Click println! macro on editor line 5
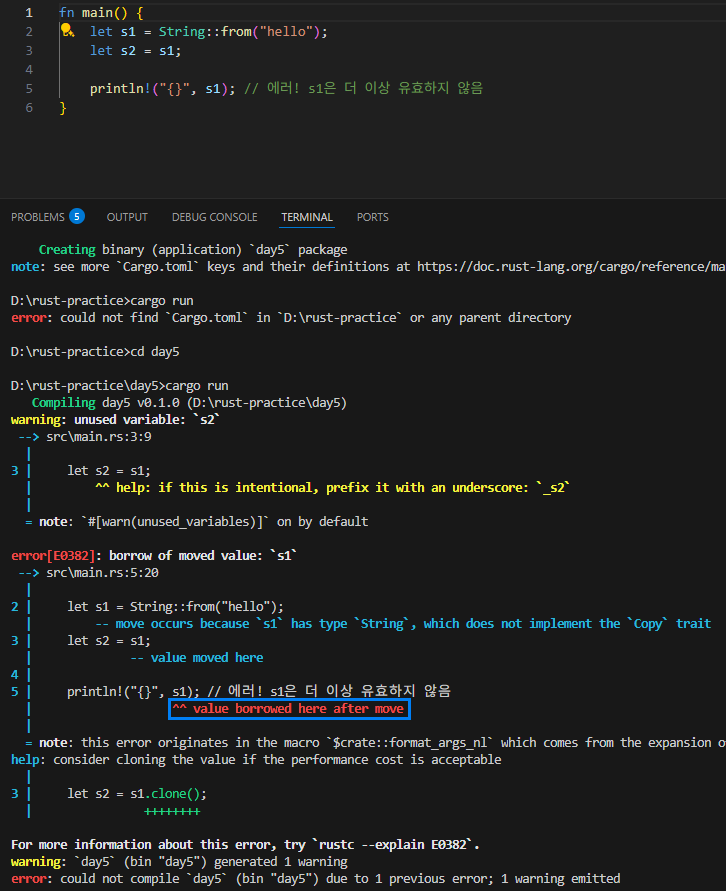Image resolution: width=726 pixels, height=891 pixels. coord(120,89)
